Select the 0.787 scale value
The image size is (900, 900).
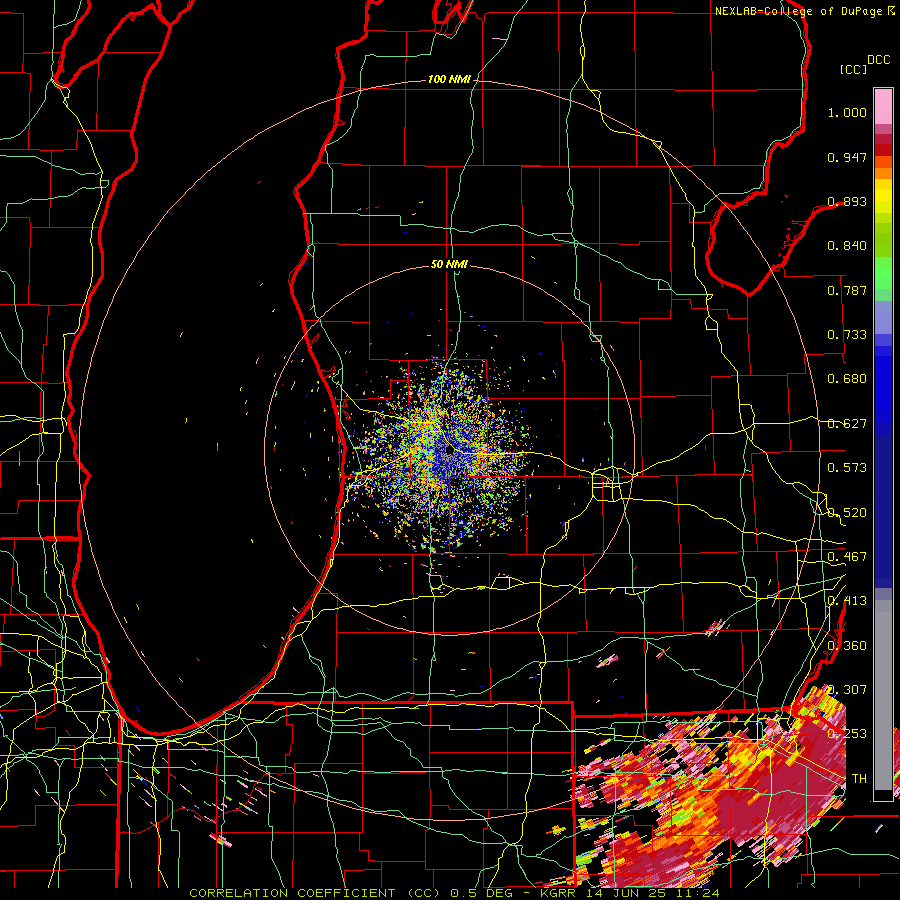pos(847,290)
